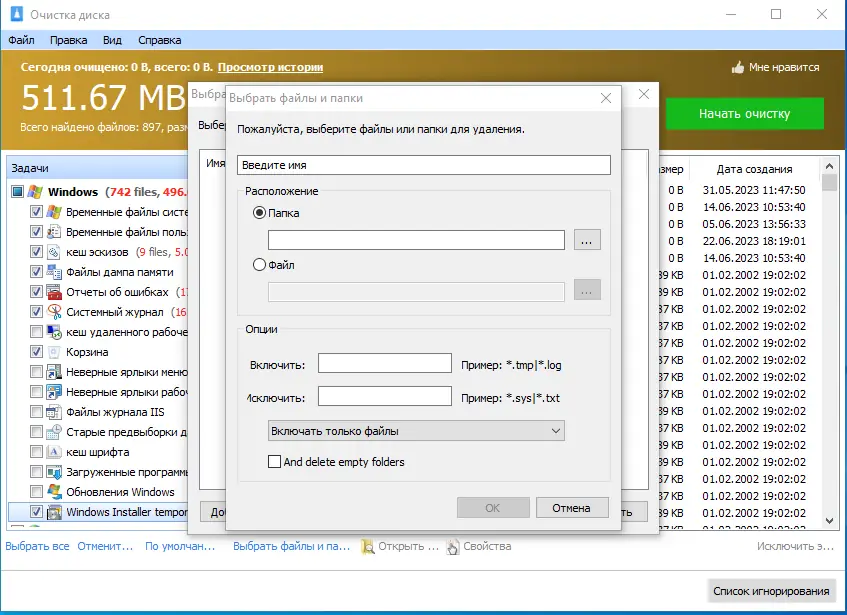This screenshot has height=615, width=847.
Task: Open the Включать только файлы dropdown
Action: coord(416,431)
